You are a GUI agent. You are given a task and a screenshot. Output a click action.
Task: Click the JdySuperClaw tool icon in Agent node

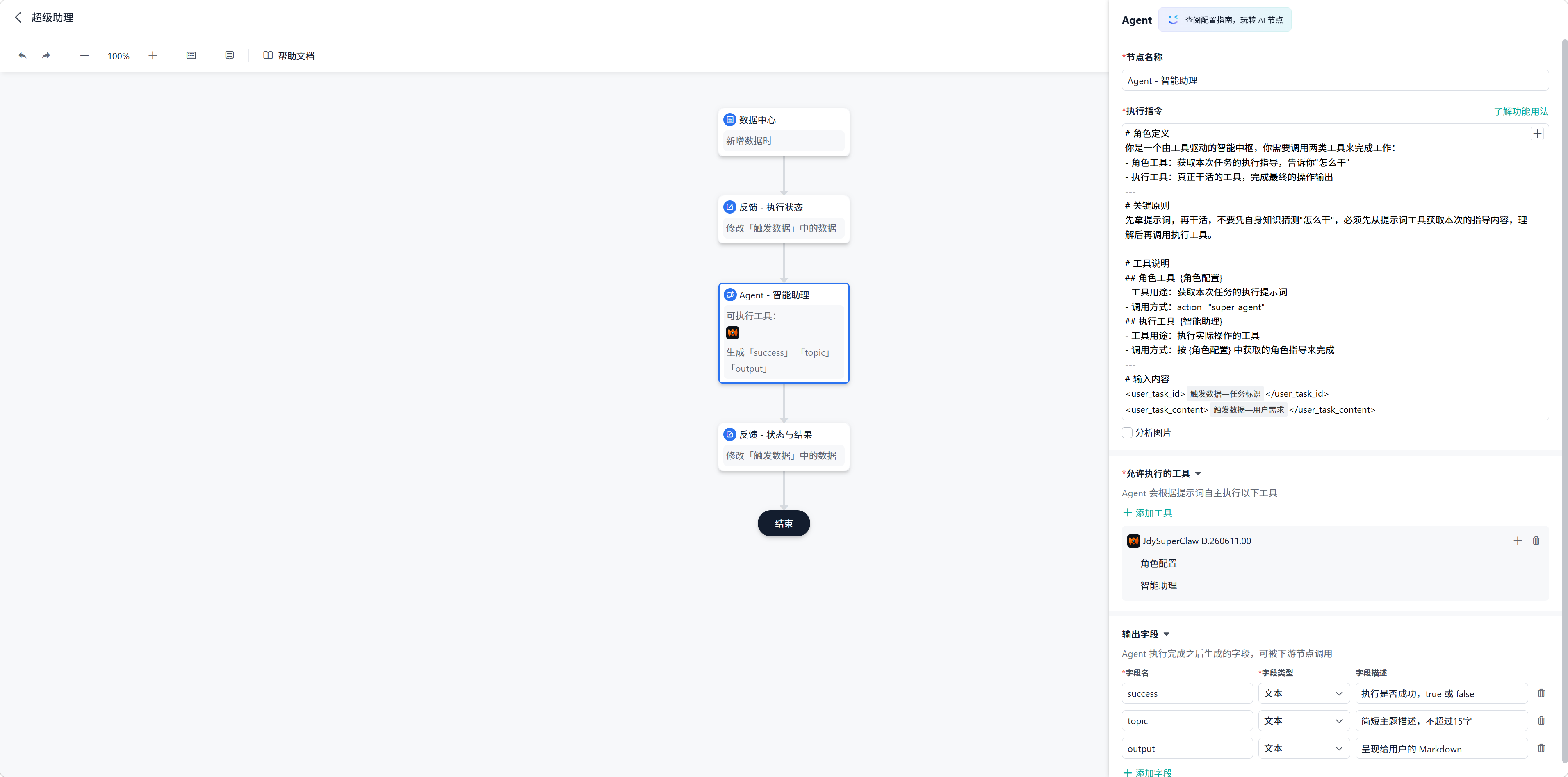[733, 333]
